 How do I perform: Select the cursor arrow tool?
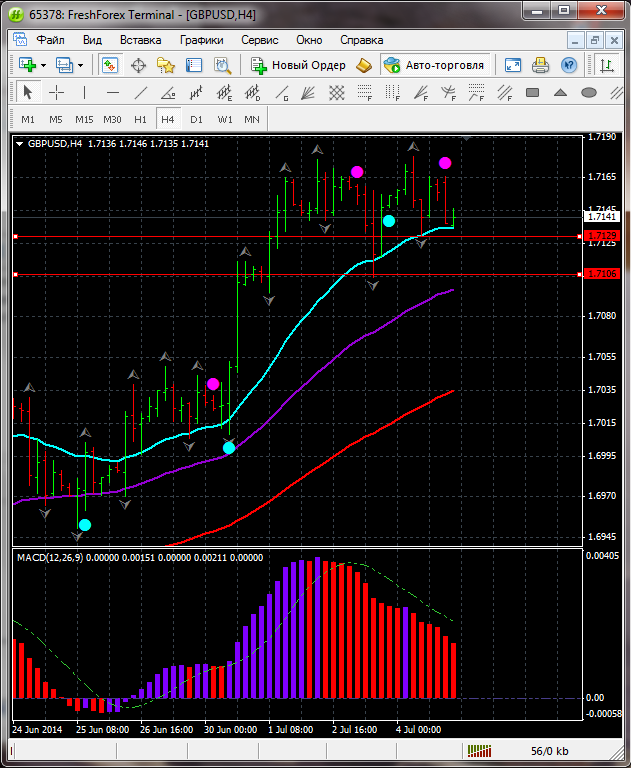click(27, 93)
